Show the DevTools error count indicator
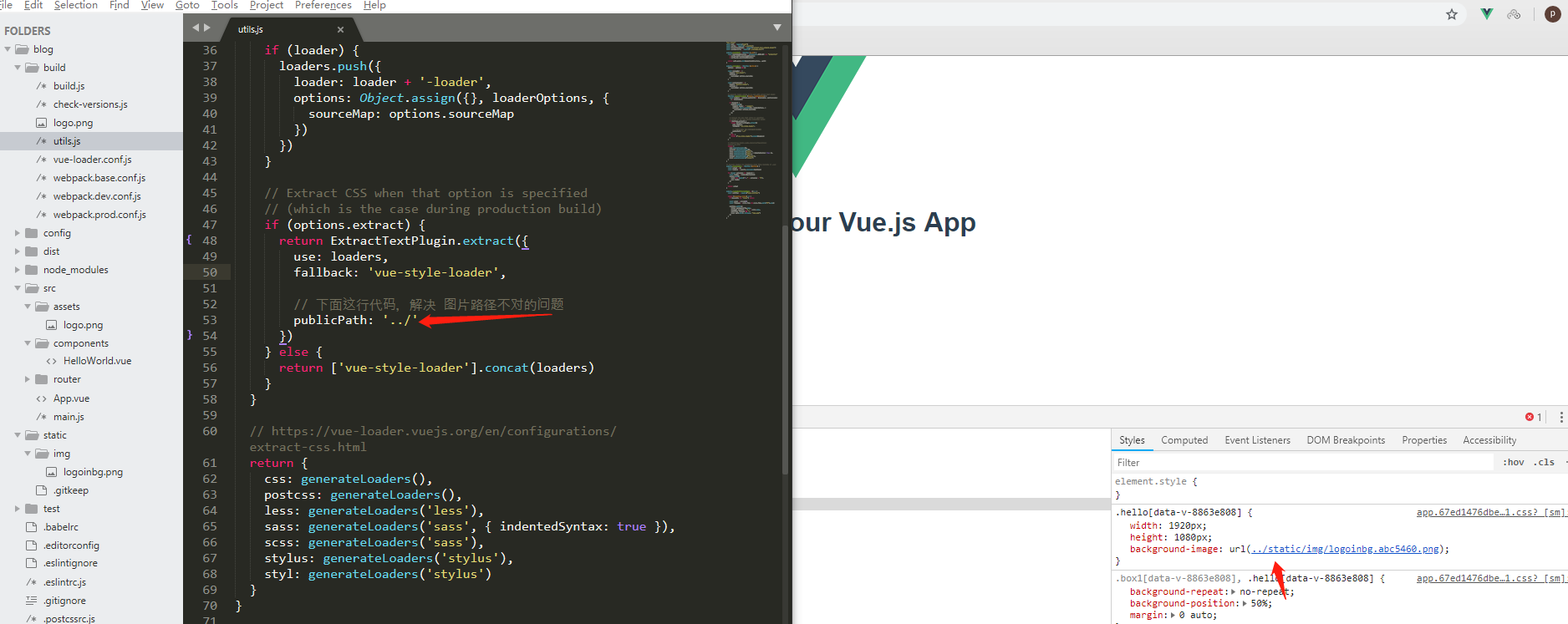 click(x=1533, y=417)
